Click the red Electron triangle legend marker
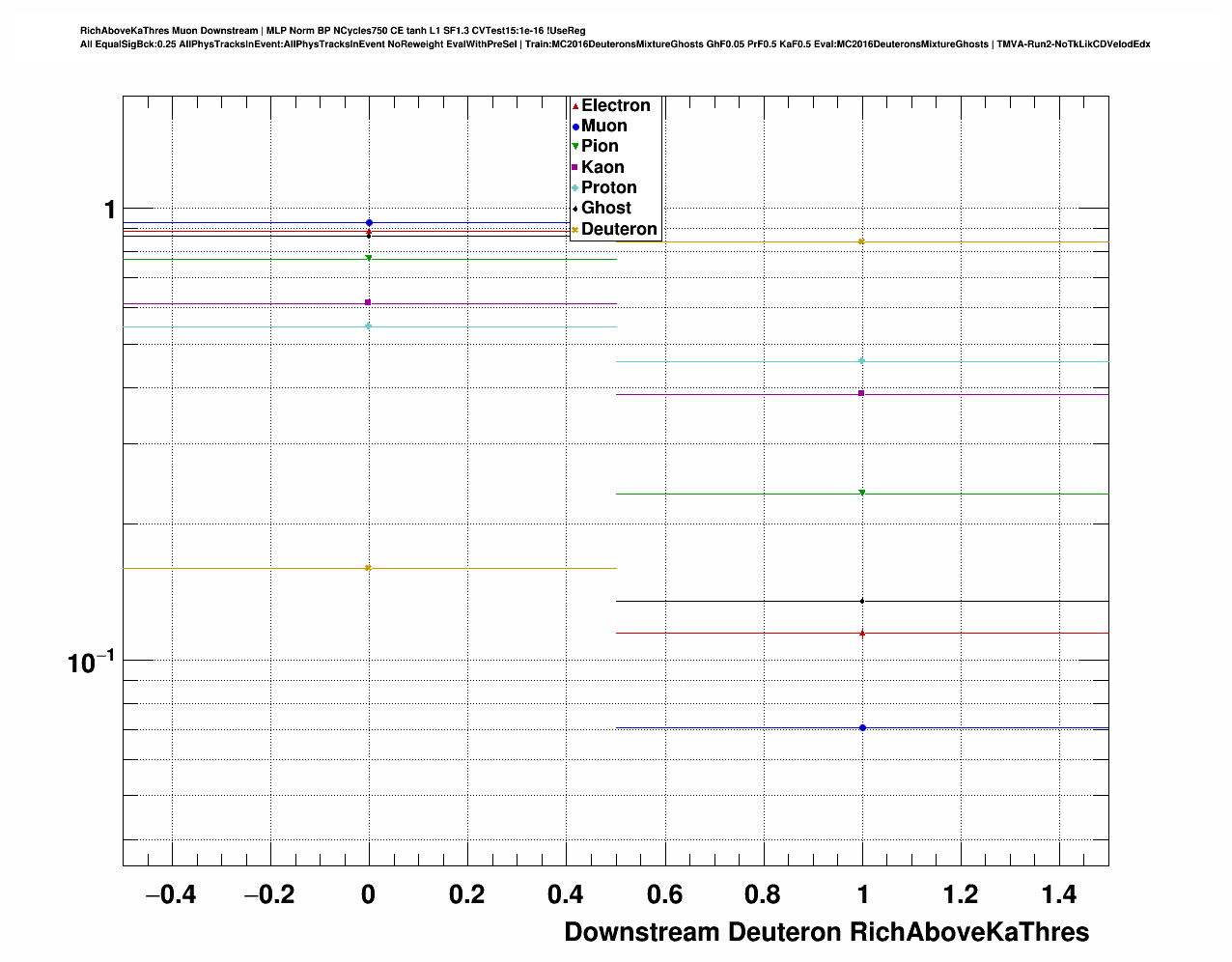This screenshot has height=962, width=1232. click(x=575, y=106)
